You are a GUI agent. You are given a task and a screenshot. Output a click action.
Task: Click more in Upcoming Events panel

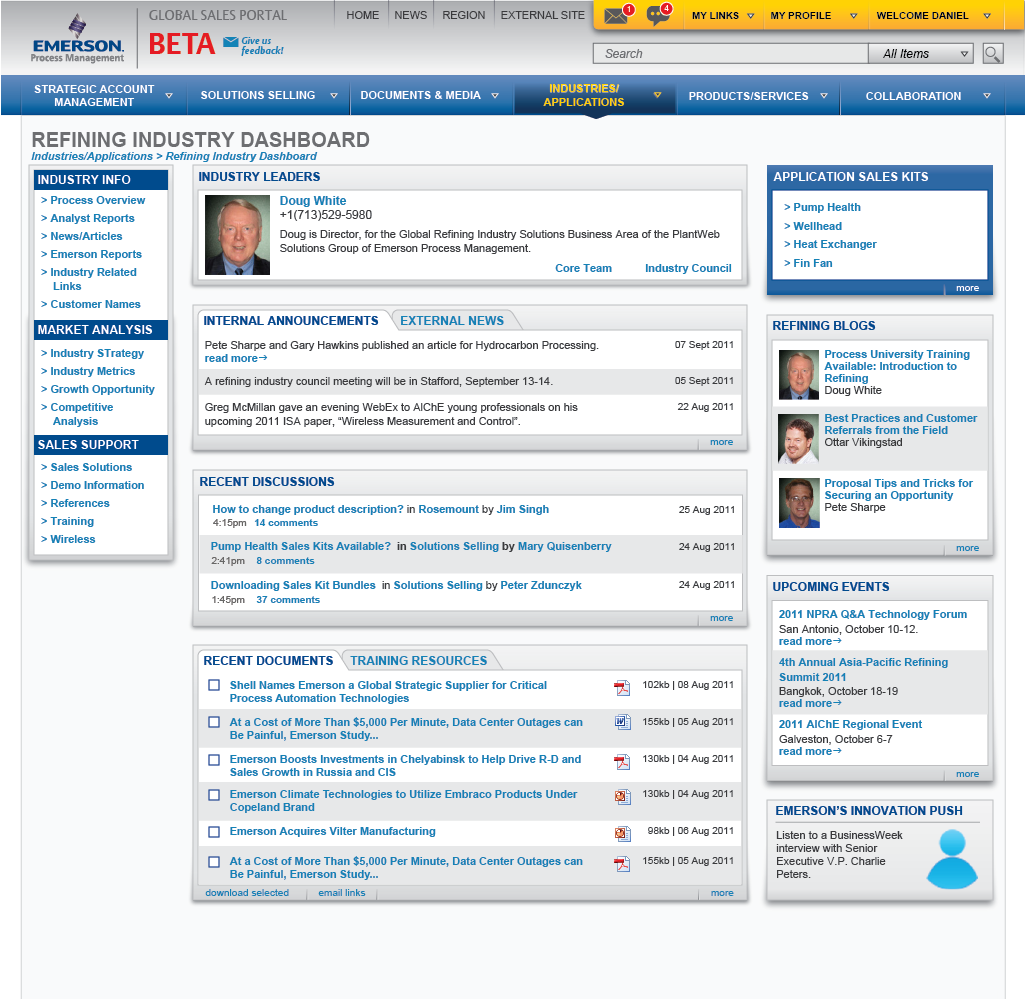point(967,774)
